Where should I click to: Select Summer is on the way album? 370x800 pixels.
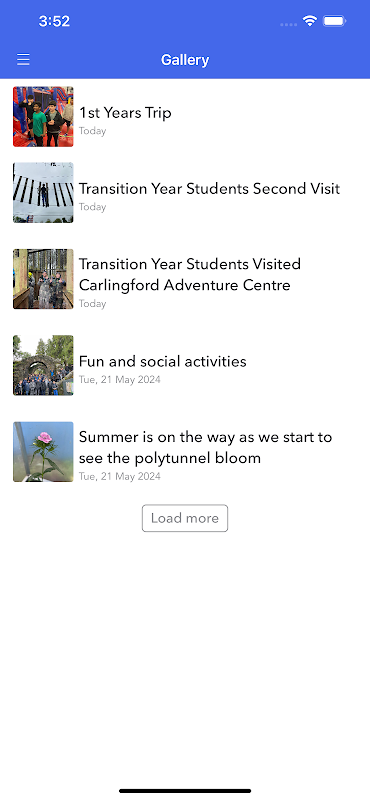pos(205,447)
